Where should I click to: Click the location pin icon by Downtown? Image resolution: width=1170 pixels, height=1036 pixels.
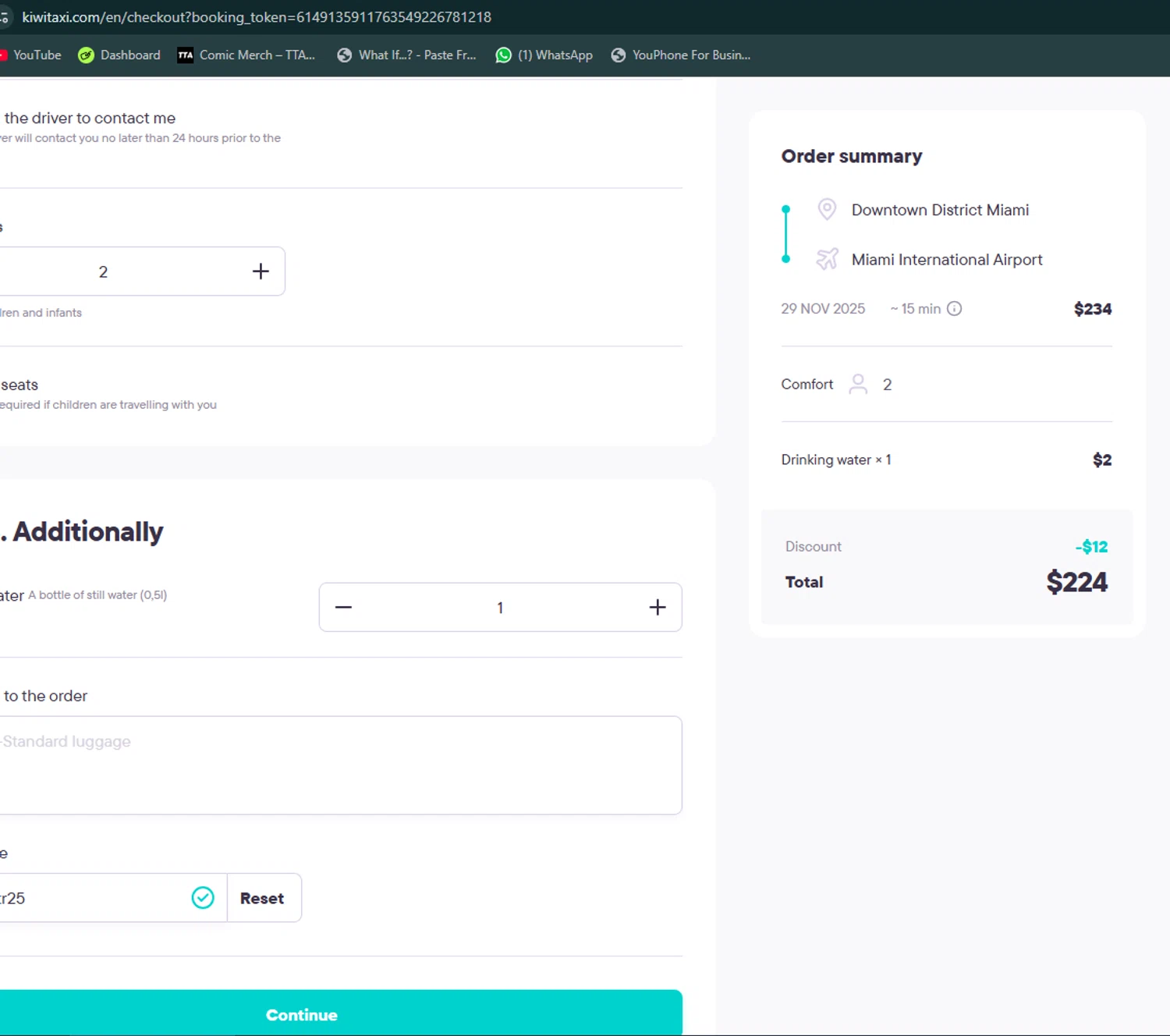point(827,209)
